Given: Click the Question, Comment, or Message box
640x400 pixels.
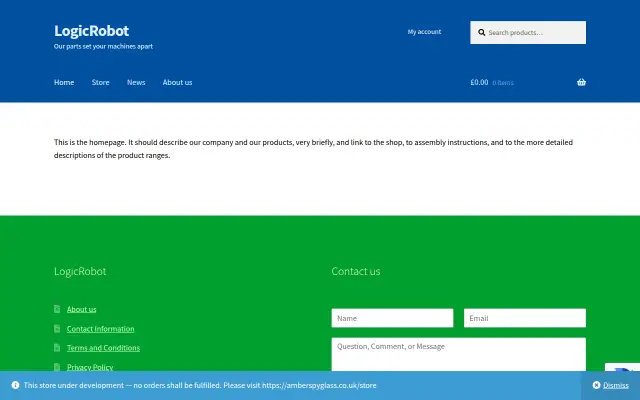Looking at the screenshot, I should pos(458,354).
